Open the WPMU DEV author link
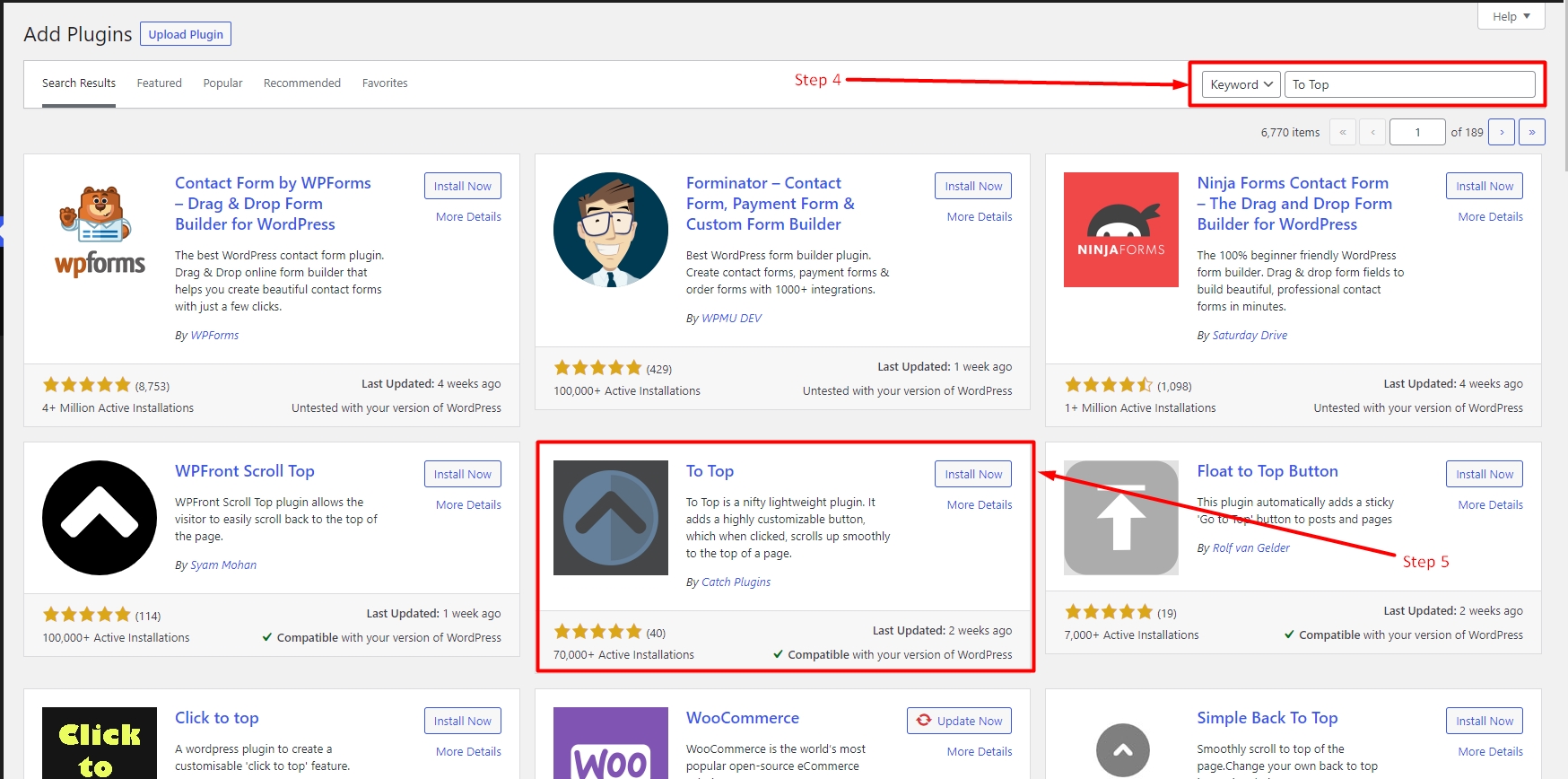Image resolution: width=1568 pixels, height=779 pixels. (731, 319)
